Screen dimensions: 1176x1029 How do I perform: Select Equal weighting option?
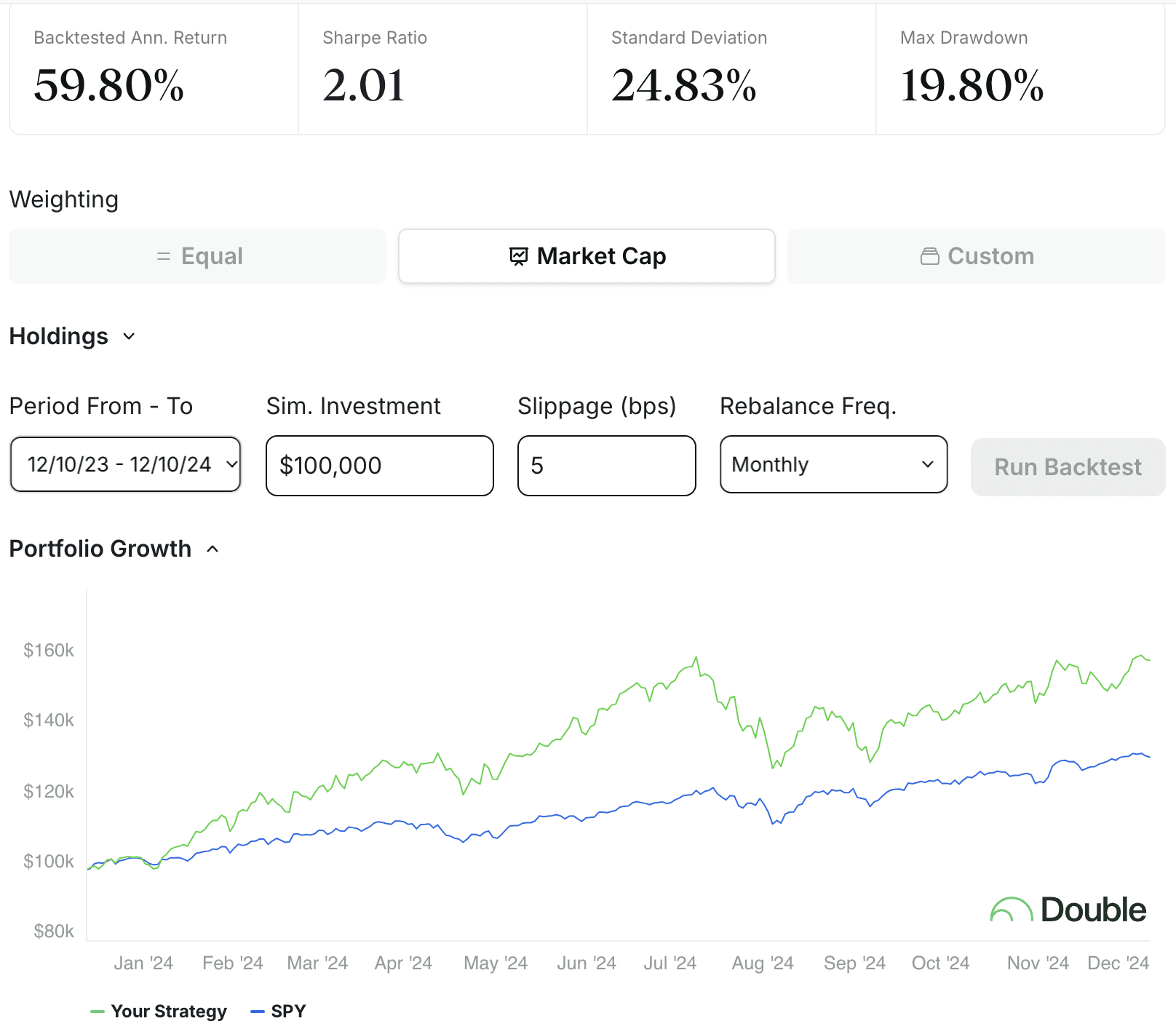coord(197,257)
